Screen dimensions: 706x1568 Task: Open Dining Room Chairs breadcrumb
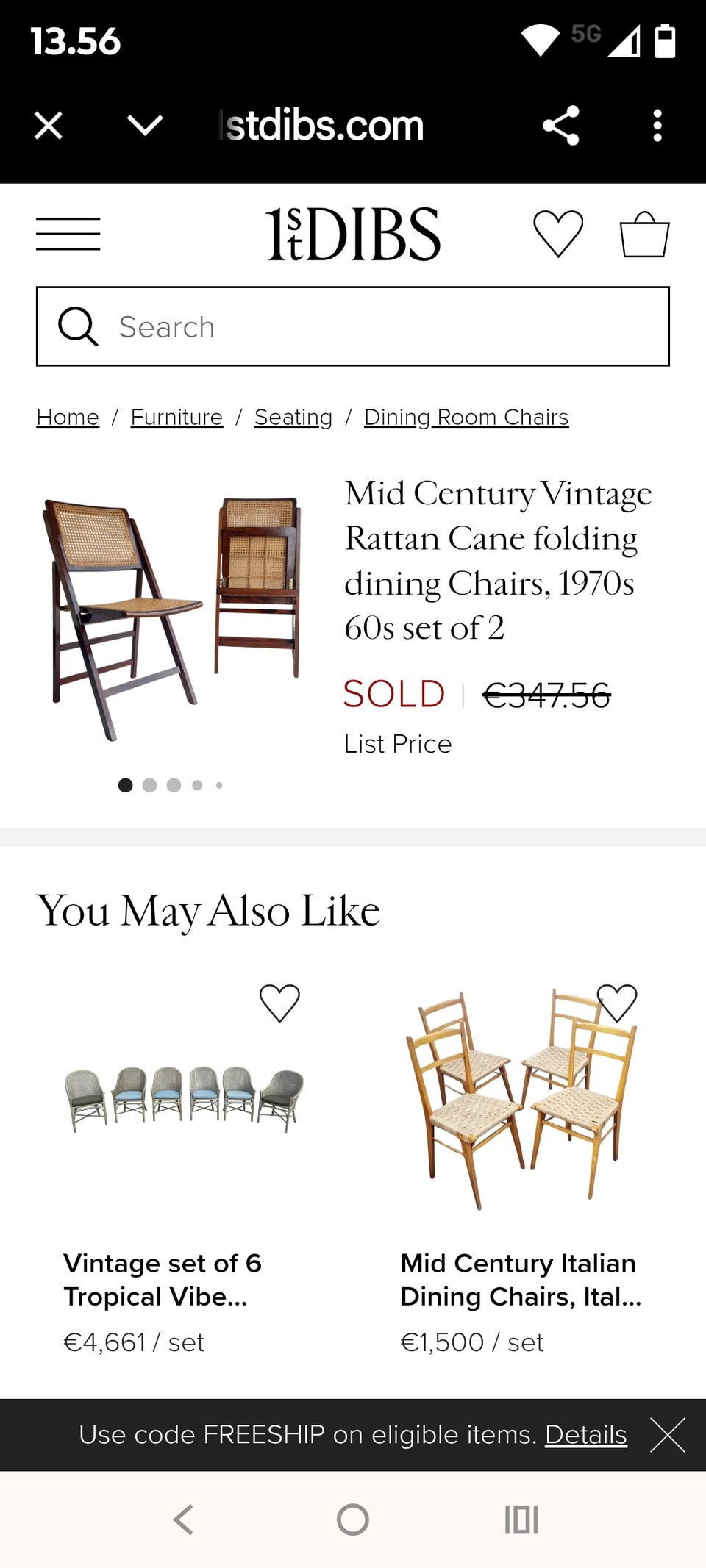coord(466,418)
